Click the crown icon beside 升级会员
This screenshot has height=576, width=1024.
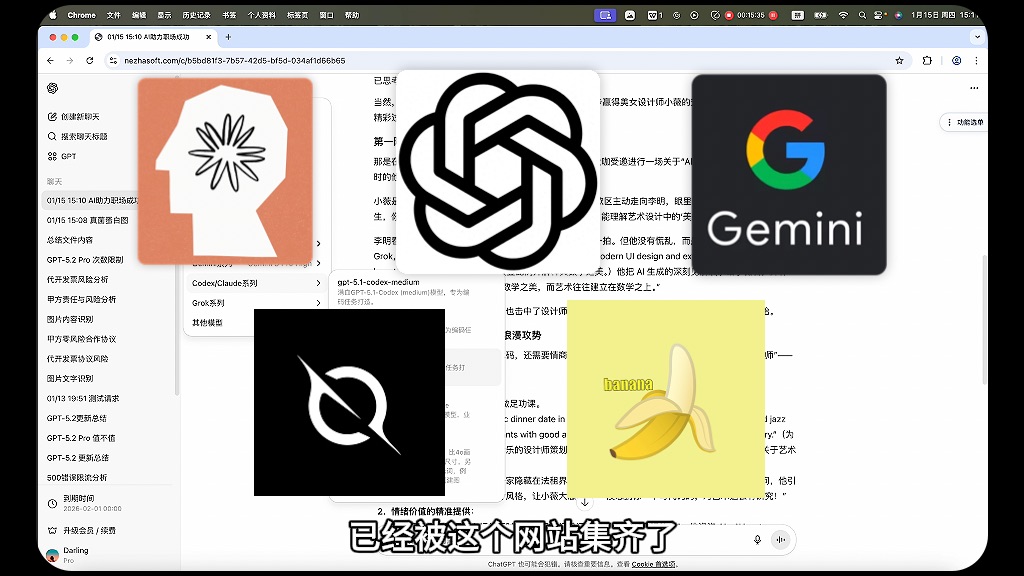pos(52,530)
